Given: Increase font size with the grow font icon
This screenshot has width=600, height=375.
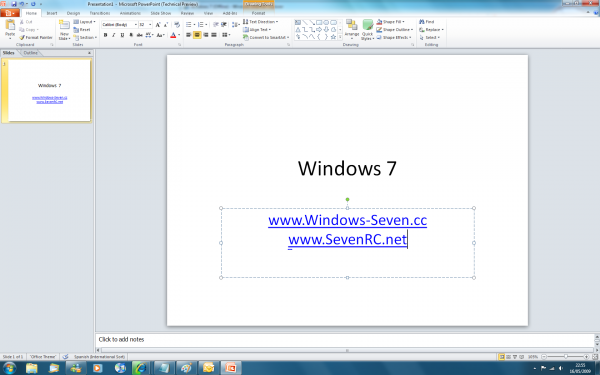Looking at the screenshot, I should (158, 24).
